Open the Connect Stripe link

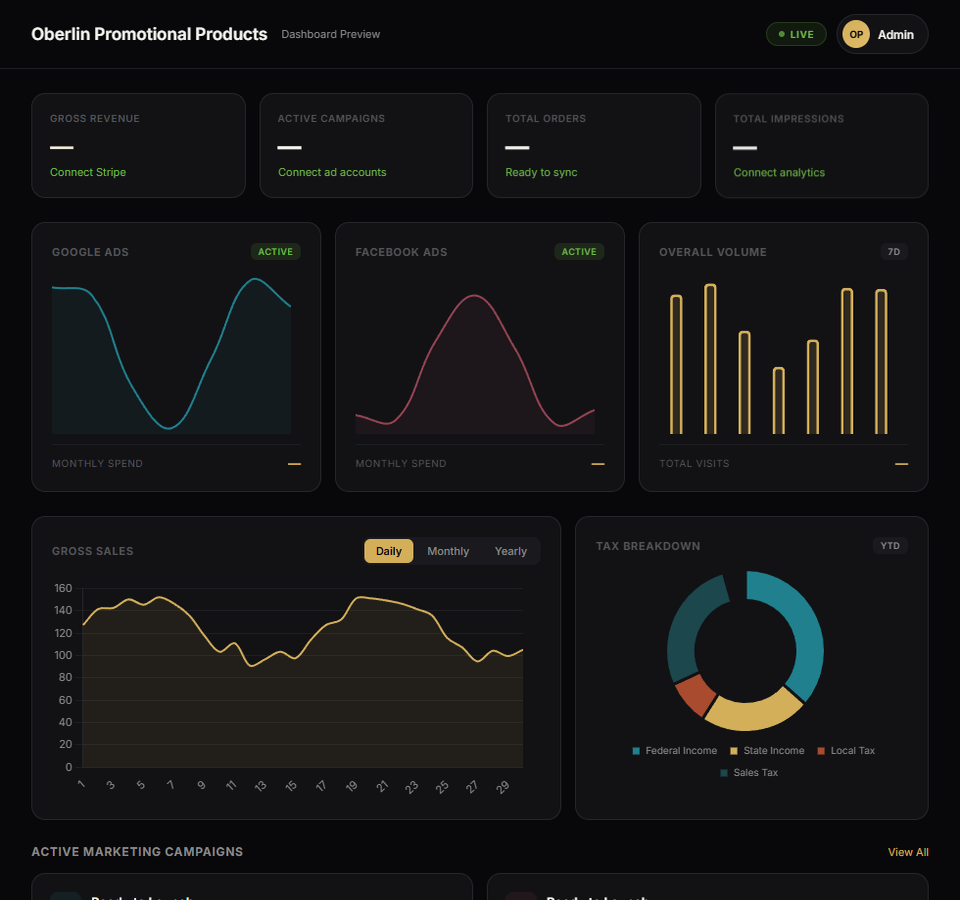88,173
